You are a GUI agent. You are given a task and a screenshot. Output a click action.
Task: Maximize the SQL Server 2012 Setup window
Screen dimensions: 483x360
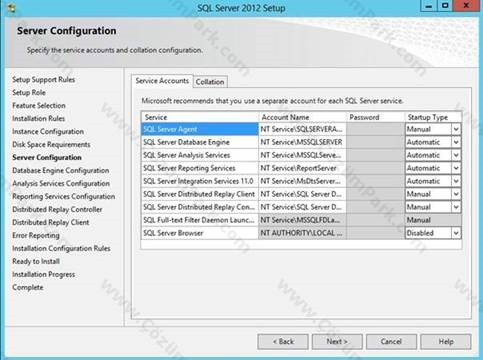click(x=445, y=6)
